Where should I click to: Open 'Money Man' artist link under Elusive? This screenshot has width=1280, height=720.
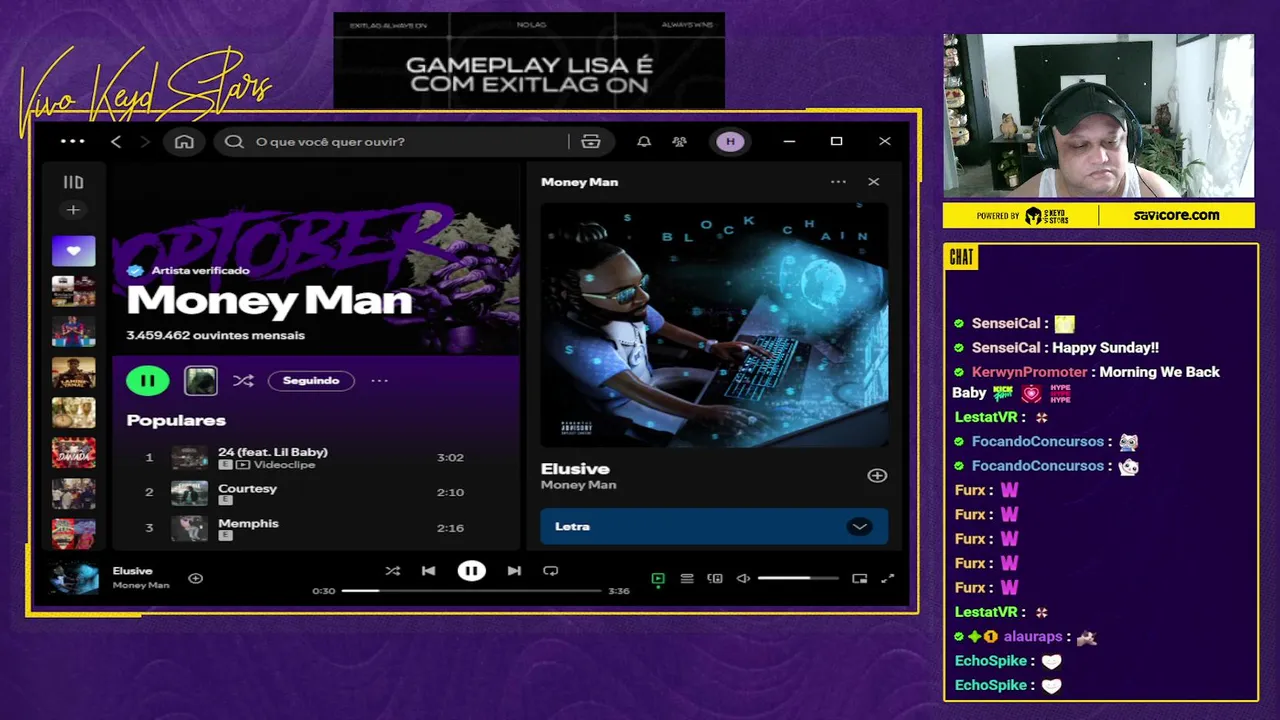tap(578, 485)
